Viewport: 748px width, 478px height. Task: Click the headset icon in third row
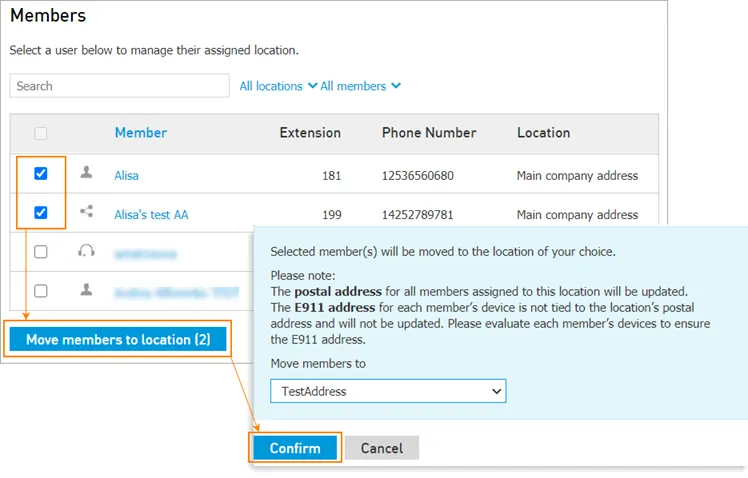86,250
